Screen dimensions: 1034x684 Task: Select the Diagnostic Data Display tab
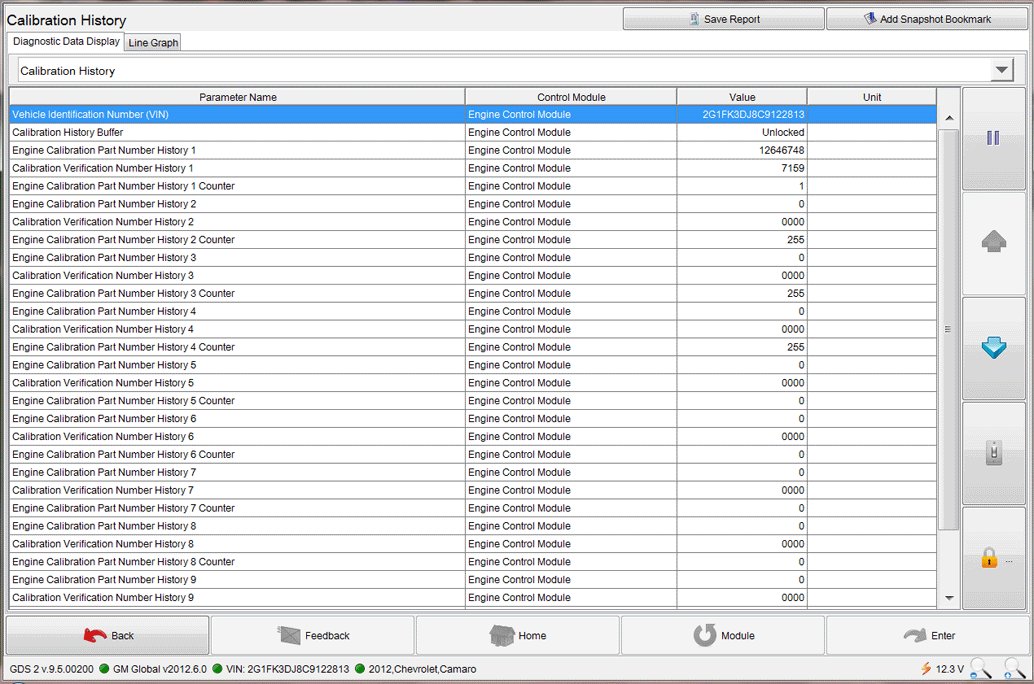[x=66, y=41]
